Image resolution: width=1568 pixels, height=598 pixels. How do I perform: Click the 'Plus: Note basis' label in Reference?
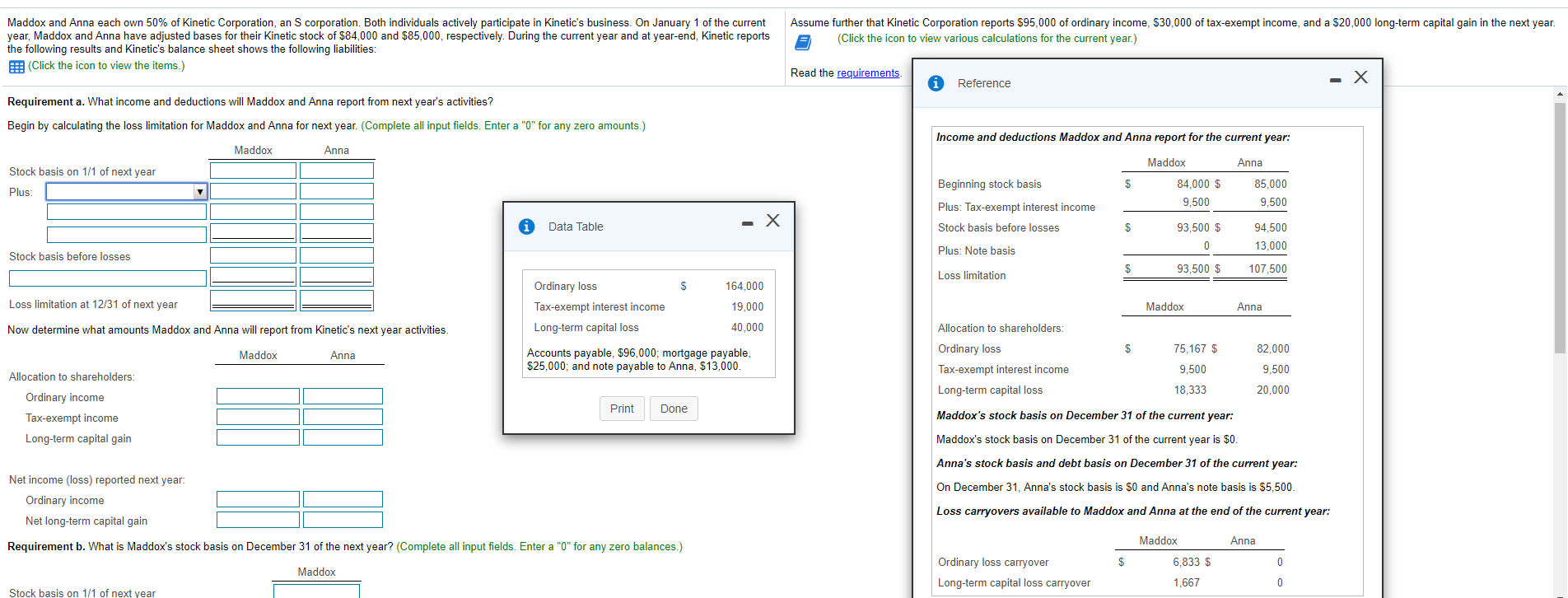tap(977, 251)
